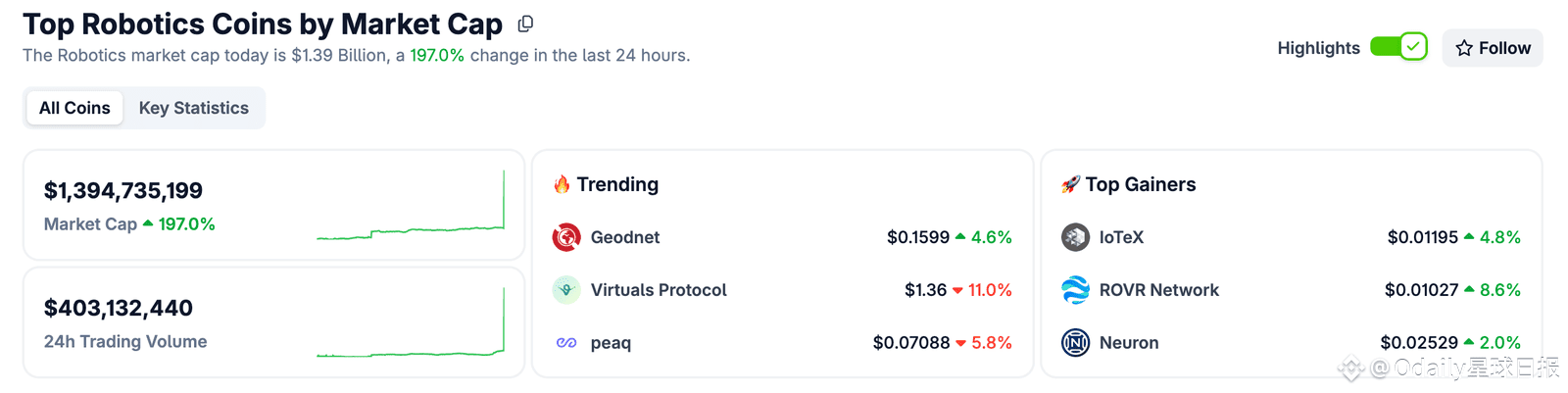Open the Virtuals Protocol coin page
Viewport: 1568px width, 393px height.
pos(659,290)
